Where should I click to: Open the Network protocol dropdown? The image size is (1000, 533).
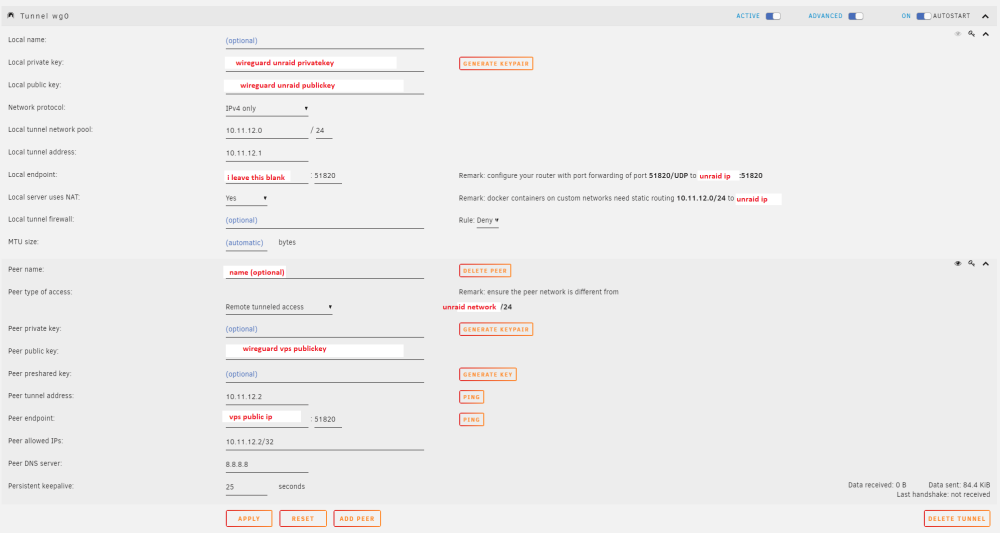(x=267, y=108)
